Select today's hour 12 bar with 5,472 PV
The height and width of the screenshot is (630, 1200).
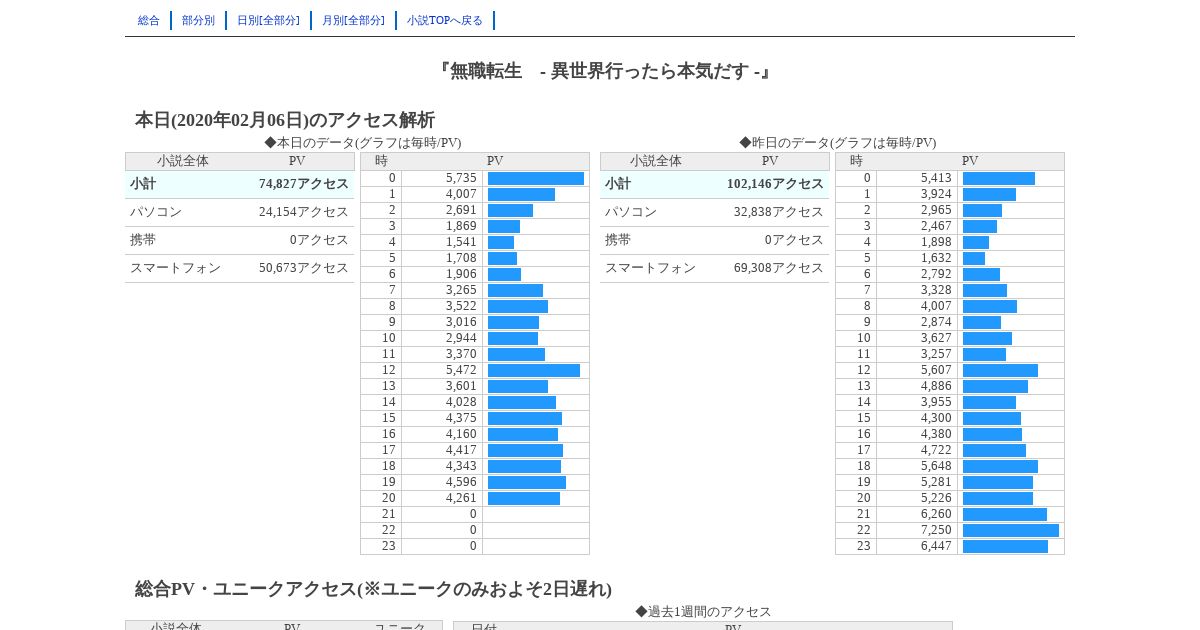point(534,371)
